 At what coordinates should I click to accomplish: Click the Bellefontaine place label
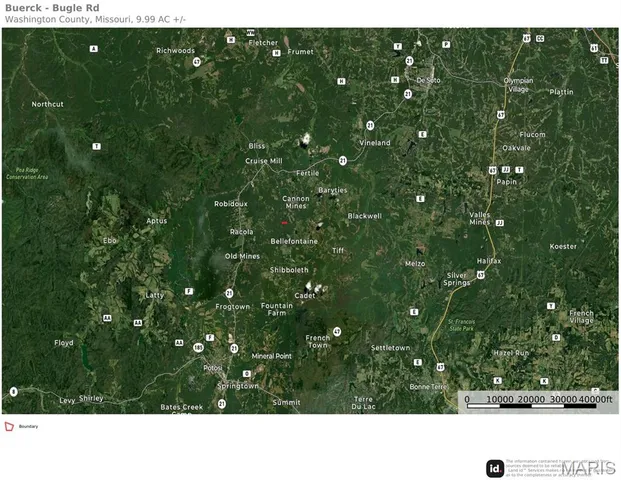click(x=294, y=241)
